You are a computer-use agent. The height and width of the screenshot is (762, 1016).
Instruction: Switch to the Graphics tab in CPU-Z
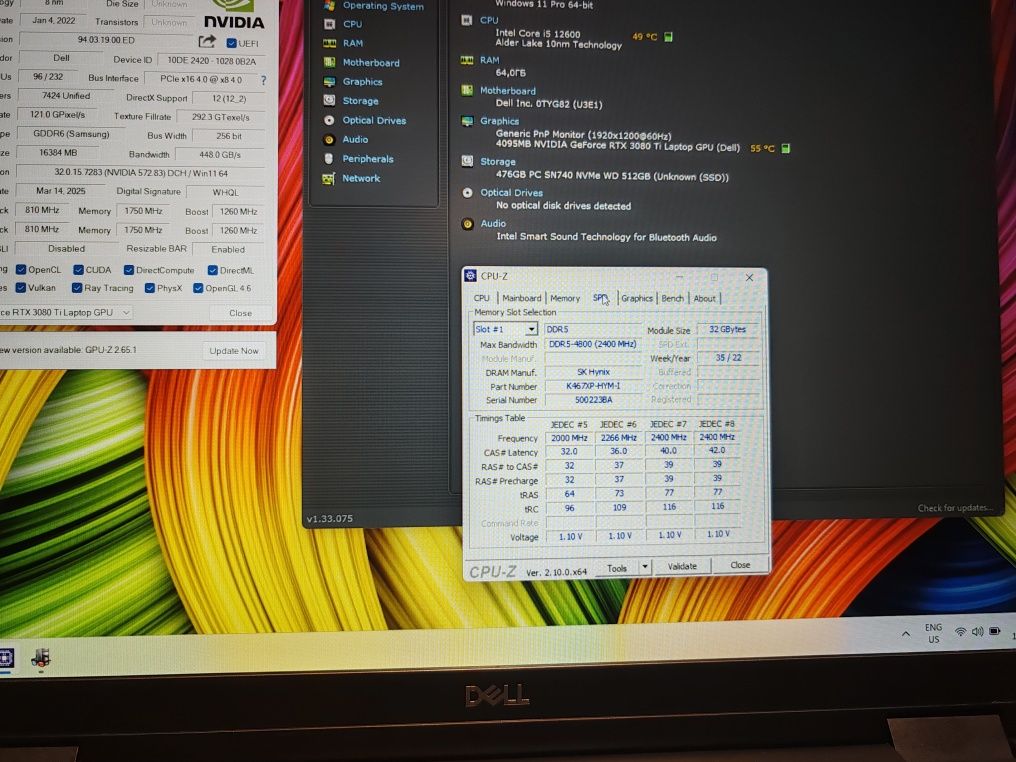(x=637, y=298)
